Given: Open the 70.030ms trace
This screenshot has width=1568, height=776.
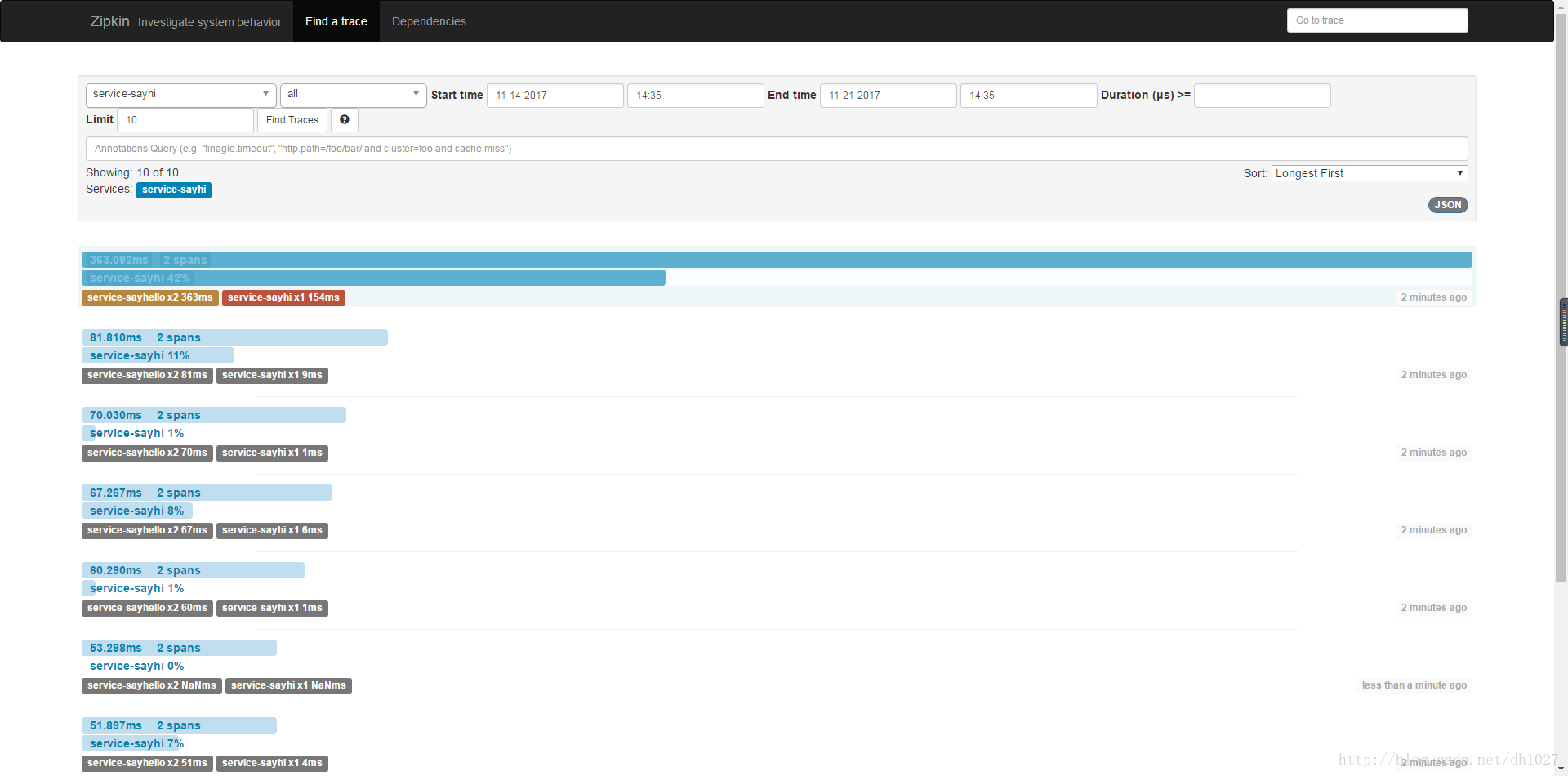Looking at the screenshot, I should click(214, 415).
